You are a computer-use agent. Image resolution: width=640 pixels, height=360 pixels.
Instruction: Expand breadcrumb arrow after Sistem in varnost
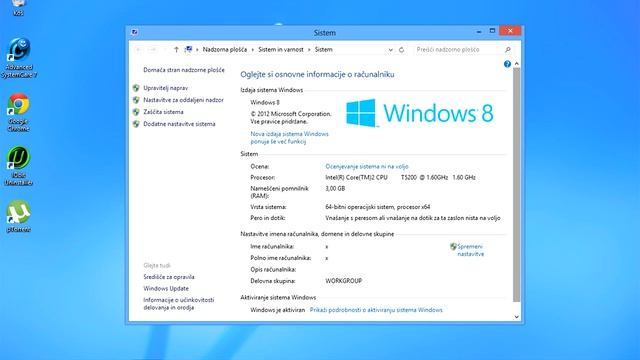pyautogui.click(x=309, y=49)
